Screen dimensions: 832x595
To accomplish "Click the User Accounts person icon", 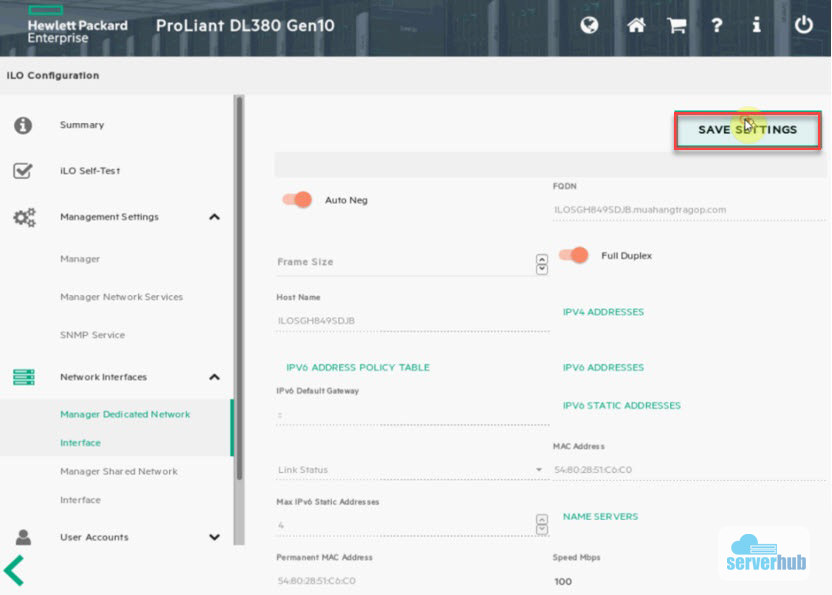I will tap(25, 537).
